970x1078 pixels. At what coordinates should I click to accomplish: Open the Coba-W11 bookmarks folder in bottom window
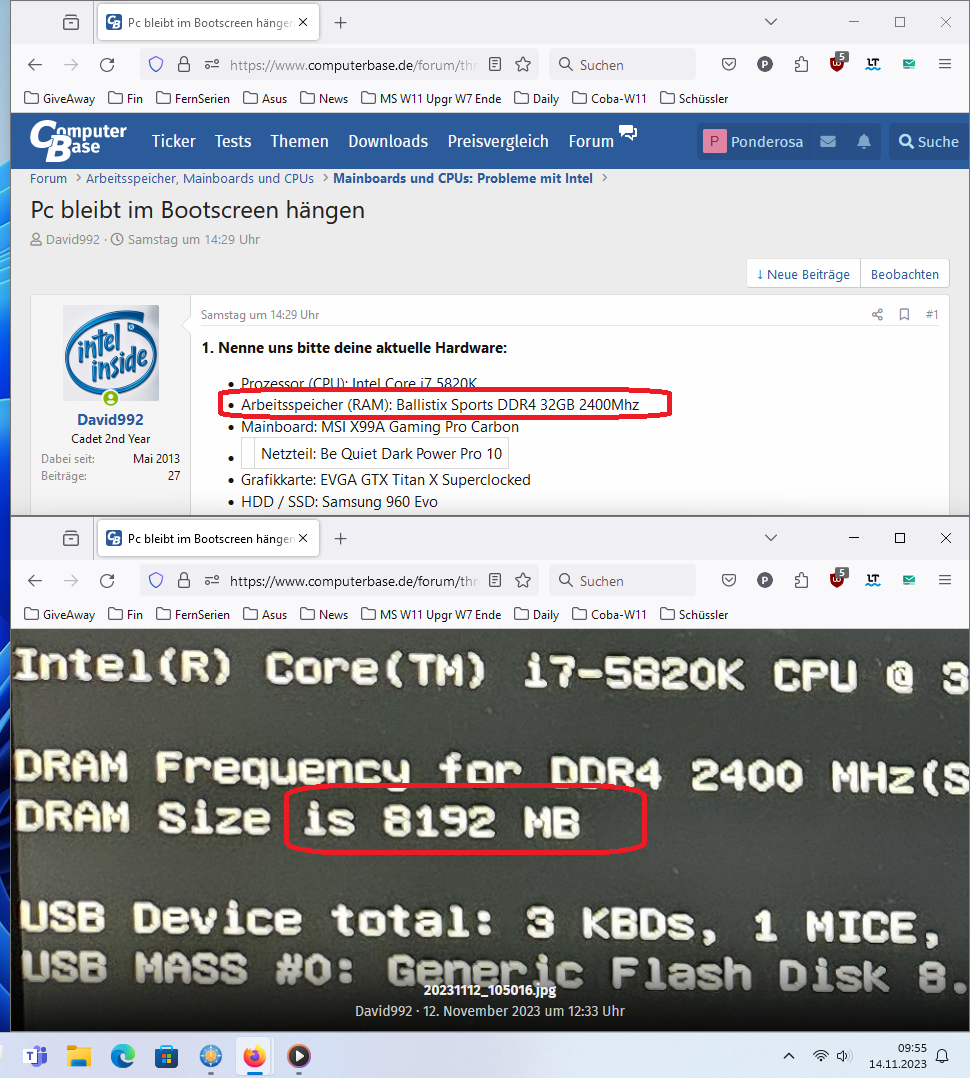609,615
